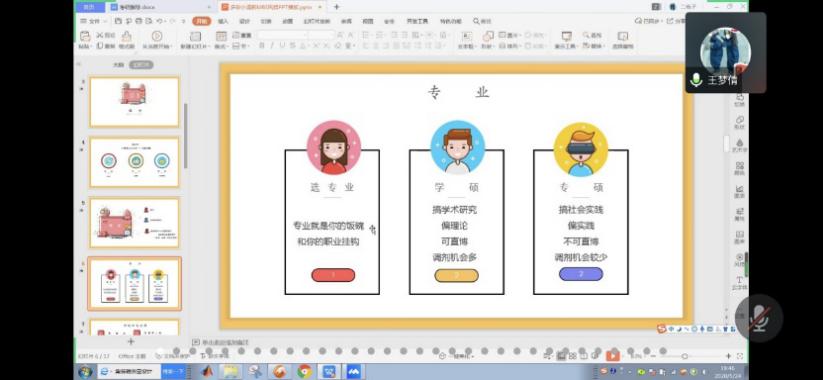Open the Insert (插入) ribbon tab

(223, 21)
